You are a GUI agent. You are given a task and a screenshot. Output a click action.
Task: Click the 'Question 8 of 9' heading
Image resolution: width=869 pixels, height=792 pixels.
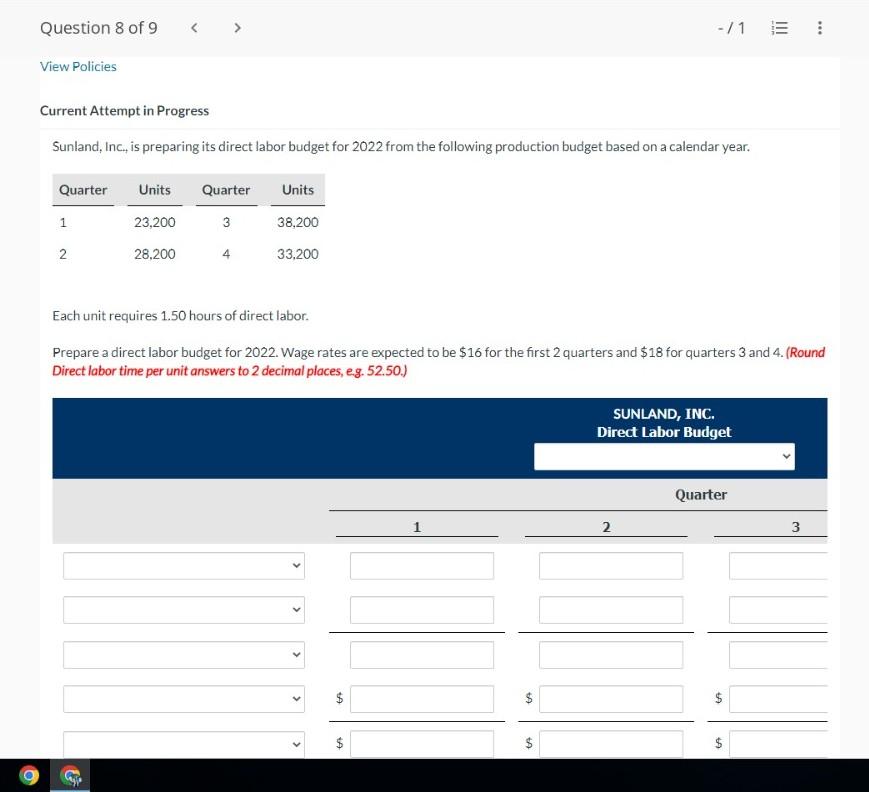[99, 28]
